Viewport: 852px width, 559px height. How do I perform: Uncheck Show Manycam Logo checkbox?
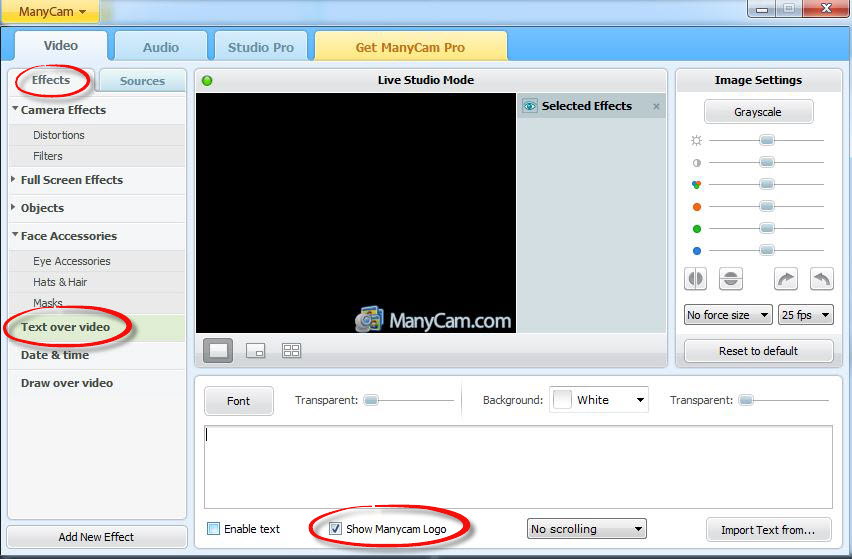(335, 529)
